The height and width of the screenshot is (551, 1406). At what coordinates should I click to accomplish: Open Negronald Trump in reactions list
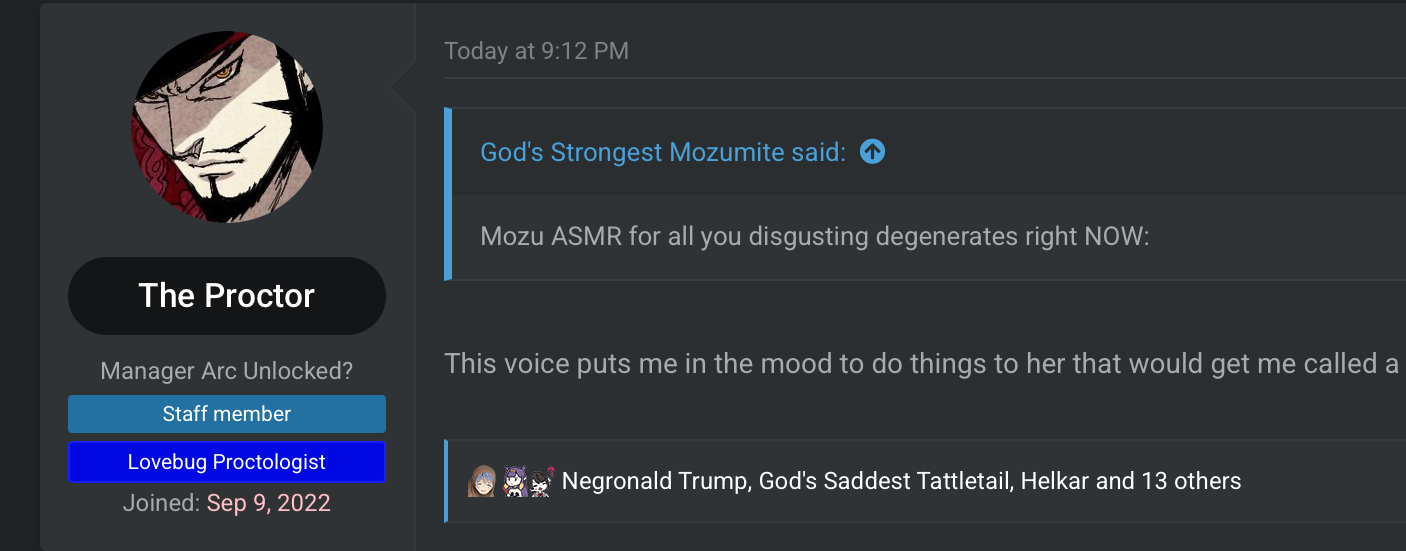[654, 482]
